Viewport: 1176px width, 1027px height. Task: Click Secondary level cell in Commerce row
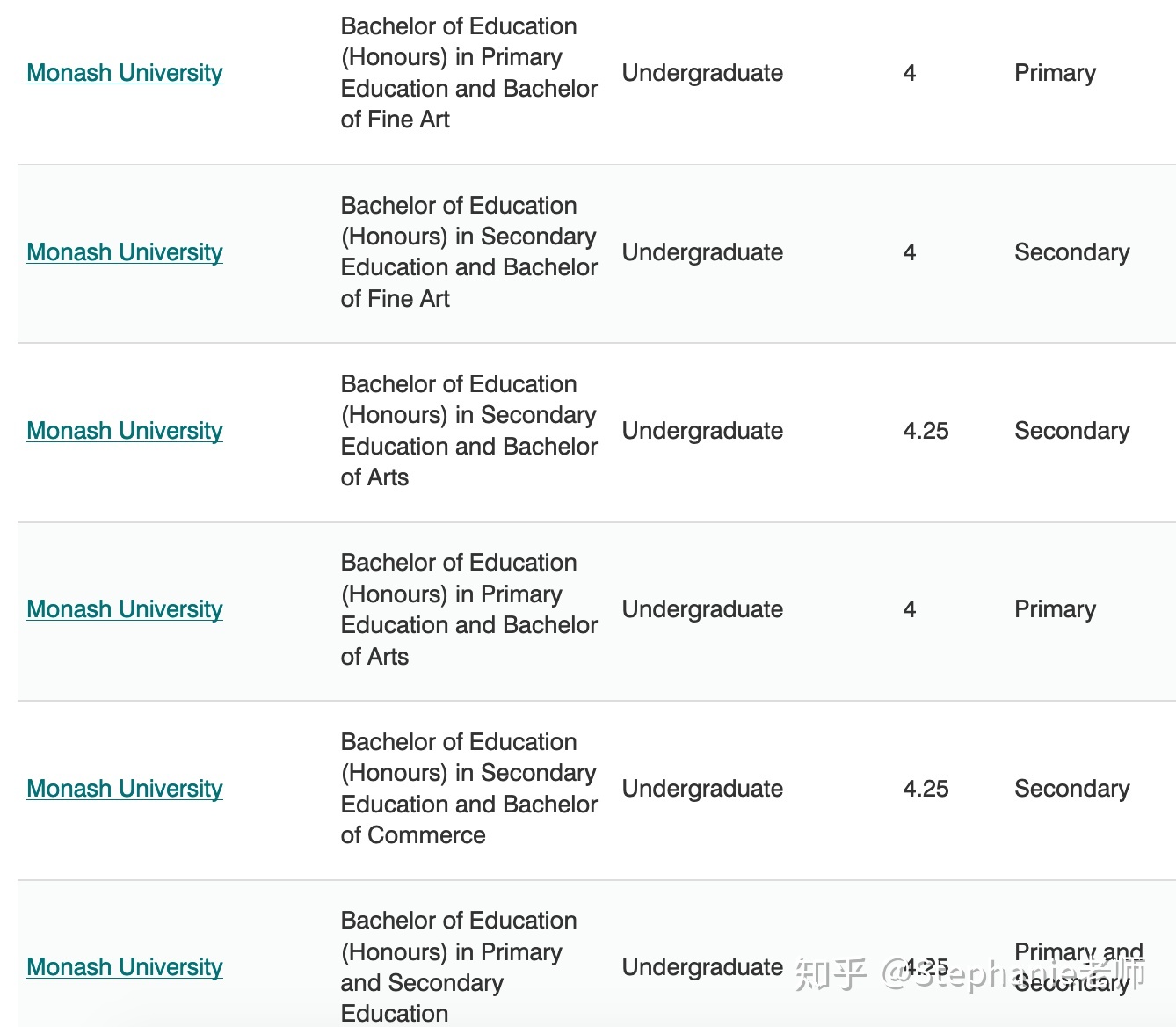[1071, 789]
